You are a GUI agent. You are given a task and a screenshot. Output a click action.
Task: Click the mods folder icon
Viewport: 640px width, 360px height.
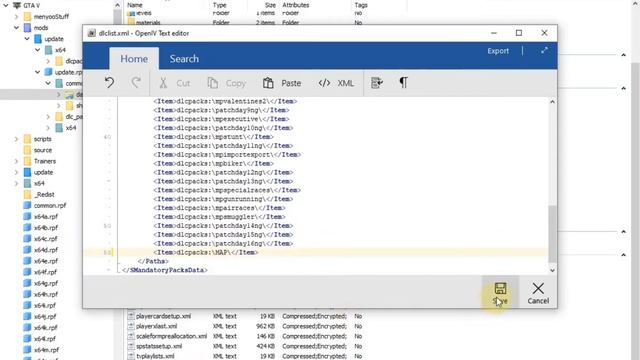(27, 28)
